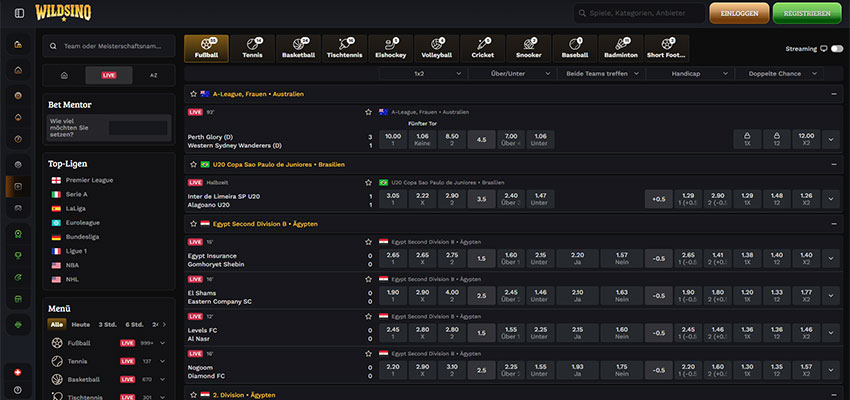Click the highlighted sports icon in left rail
Viewport: 850px width, 400px height.
[x=18, y=186]
